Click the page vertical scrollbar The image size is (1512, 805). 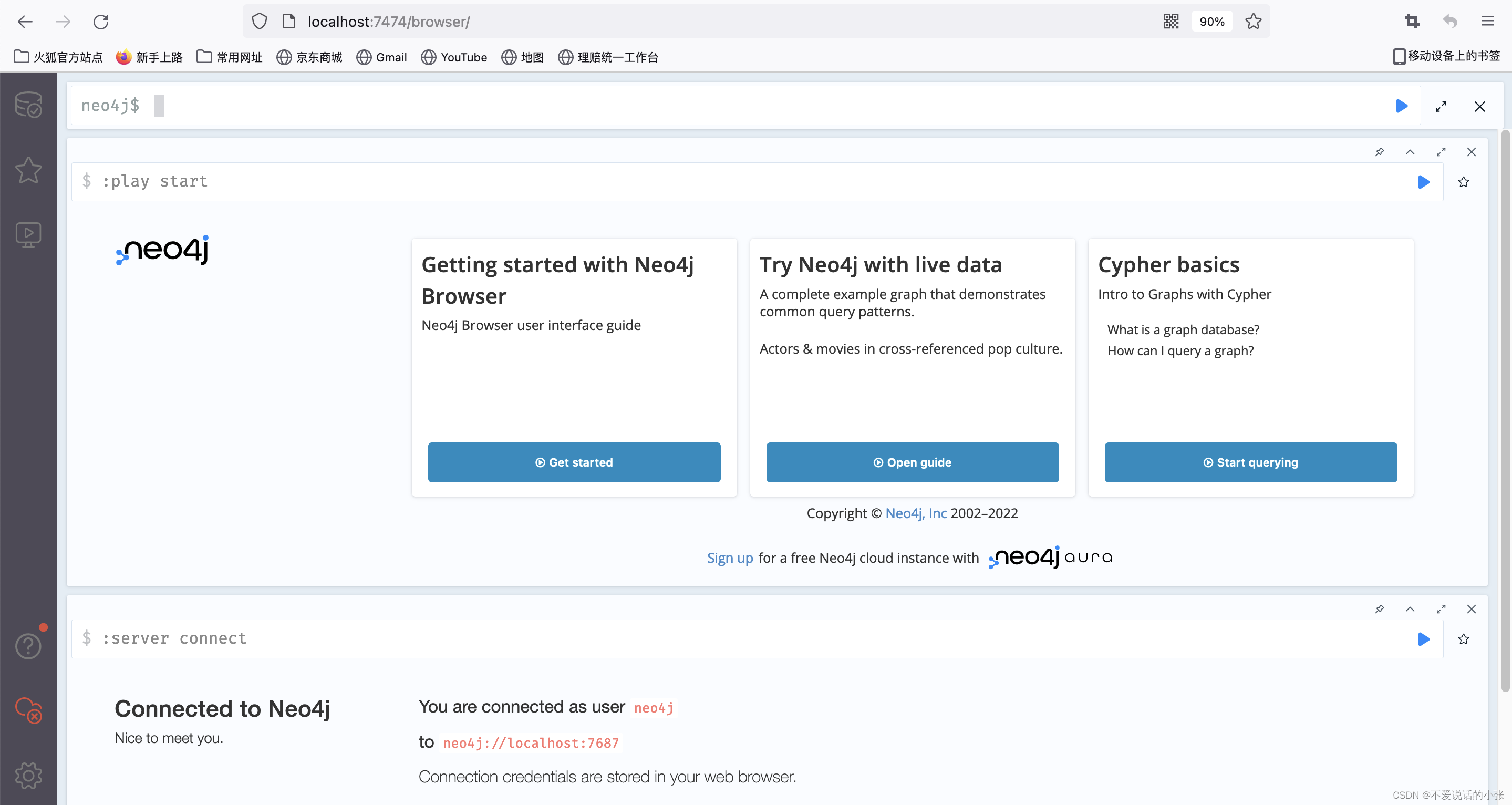[x=1505, y=411]
